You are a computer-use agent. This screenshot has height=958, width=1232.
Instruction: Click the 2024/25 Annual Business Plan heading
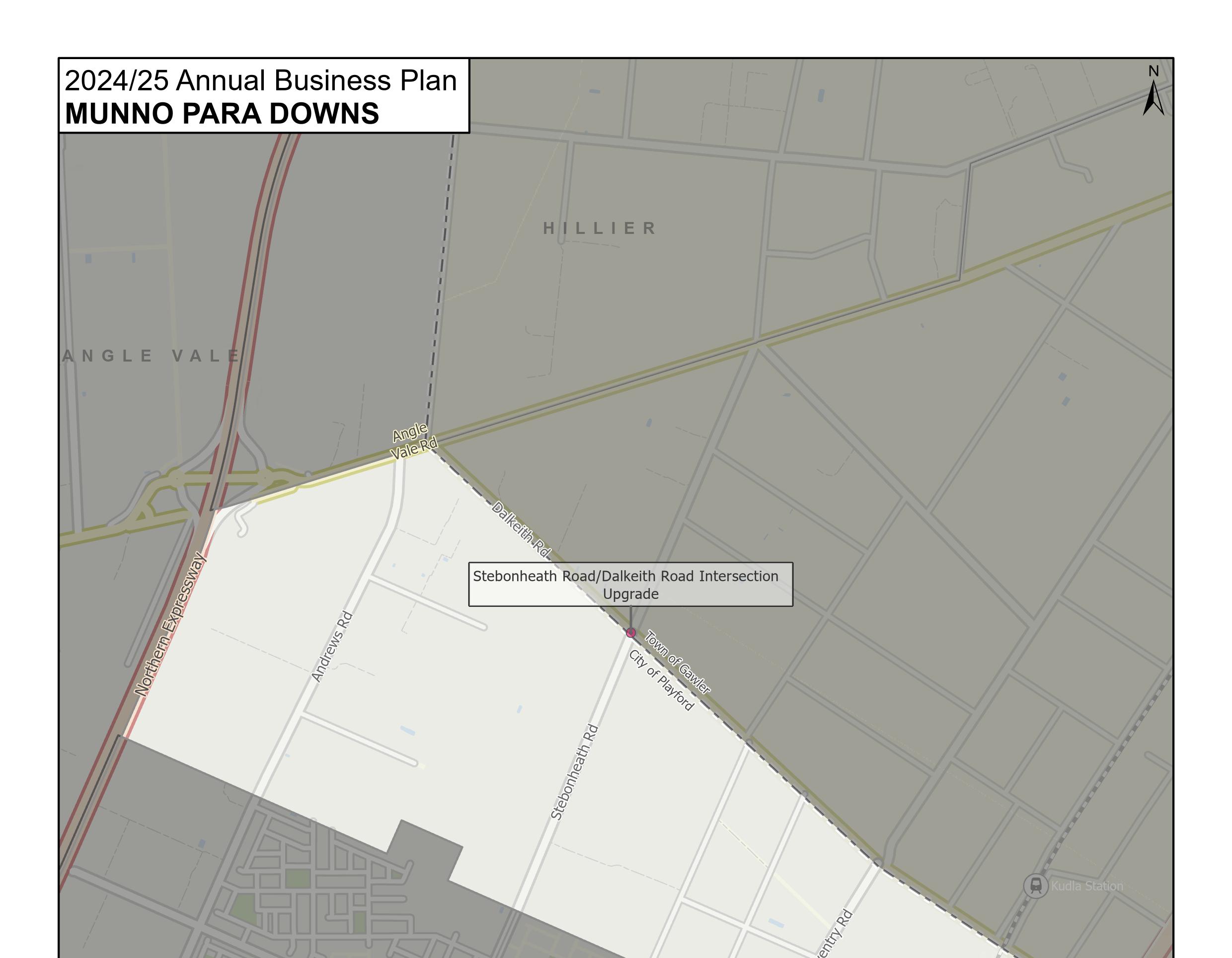click(261, 80)
